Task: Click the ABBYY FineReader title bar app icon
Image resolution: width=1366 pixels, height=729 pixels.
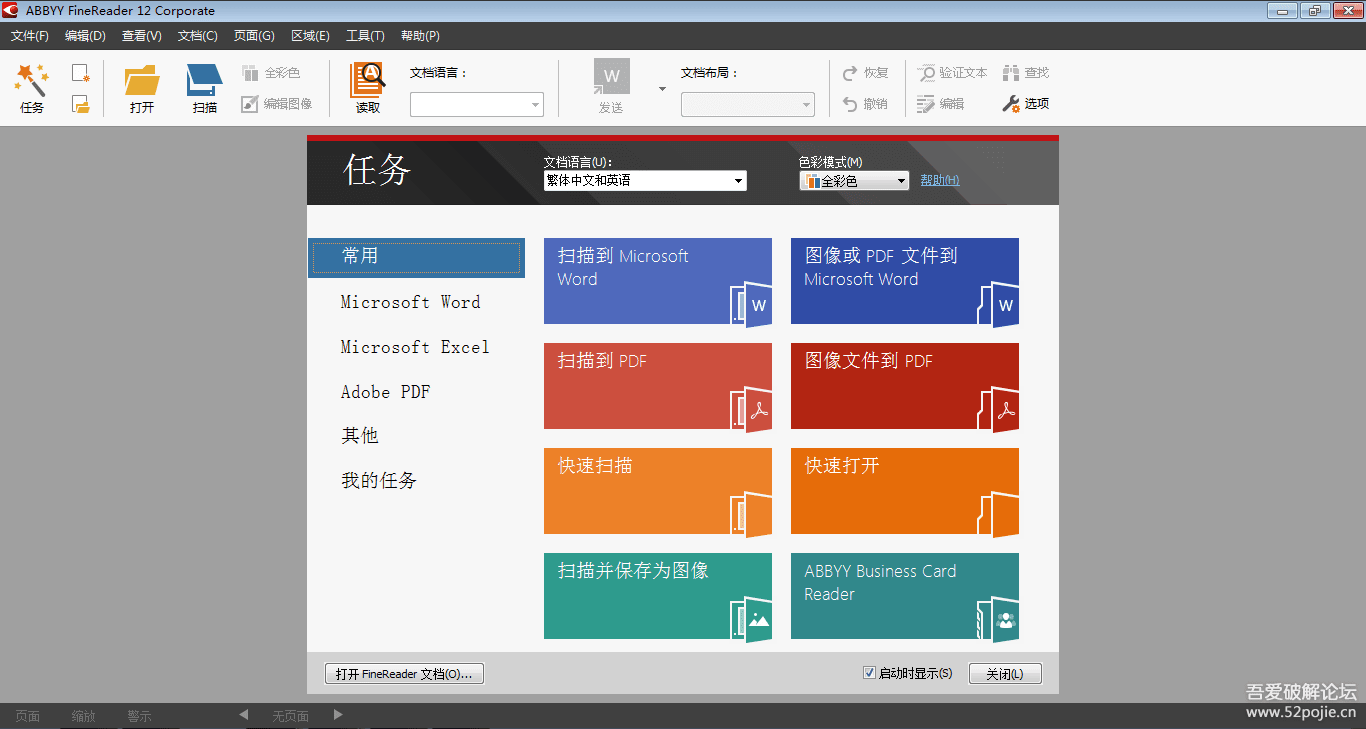Action: point(11,11)
